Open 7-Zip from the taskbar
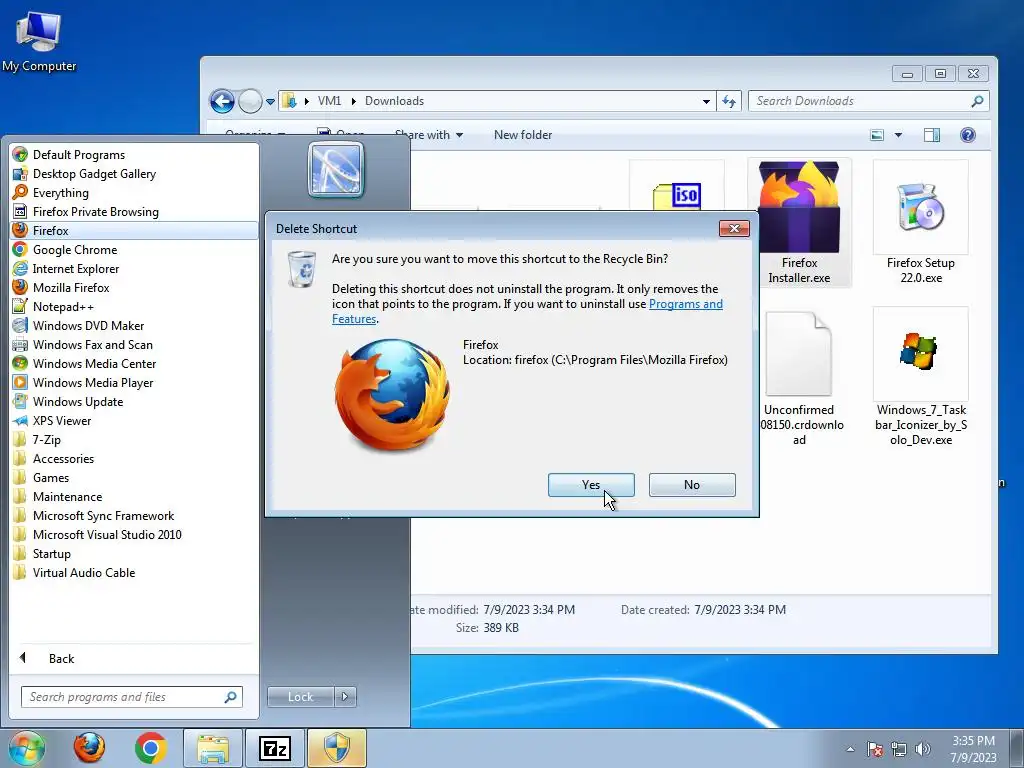1024x768 pixels. point(274,748)
